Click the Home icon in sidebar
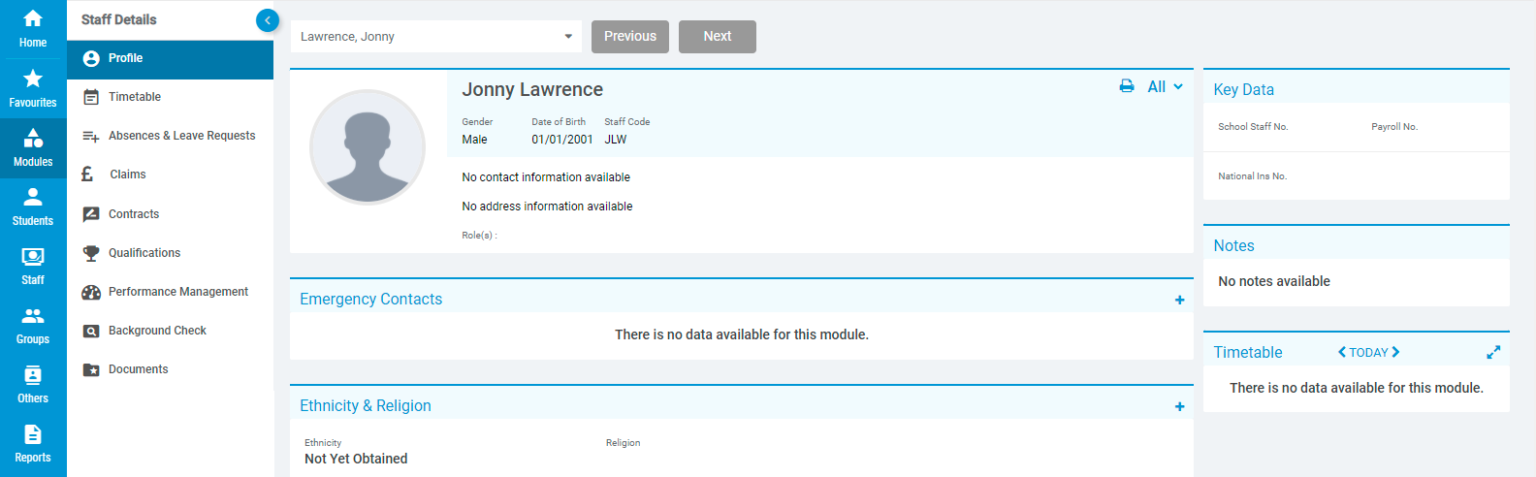1536x477 pixels. (33, 19)
